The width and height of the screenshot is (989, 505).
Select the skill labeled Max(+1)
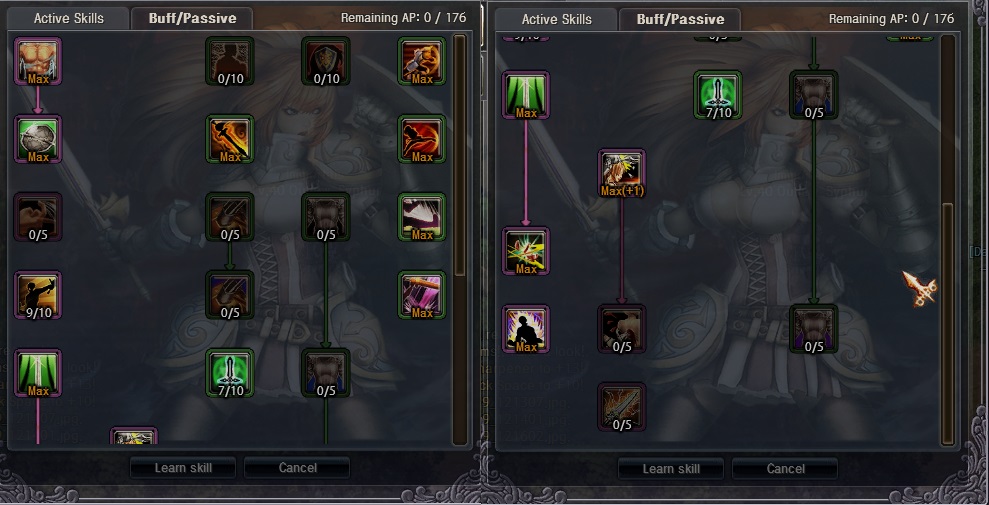[x=622, y=173]
